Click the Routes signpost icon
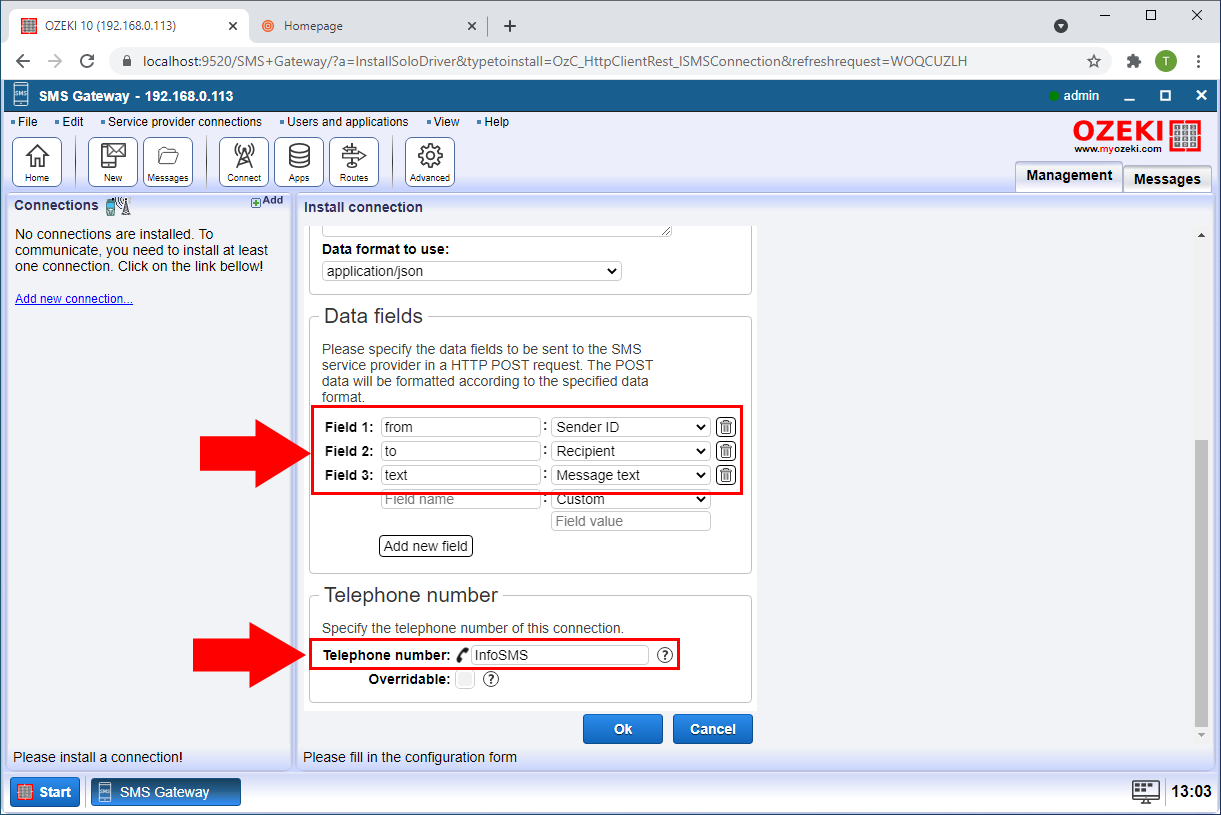The height and width of the screenshot is (815, 1221). click(354, 162)
